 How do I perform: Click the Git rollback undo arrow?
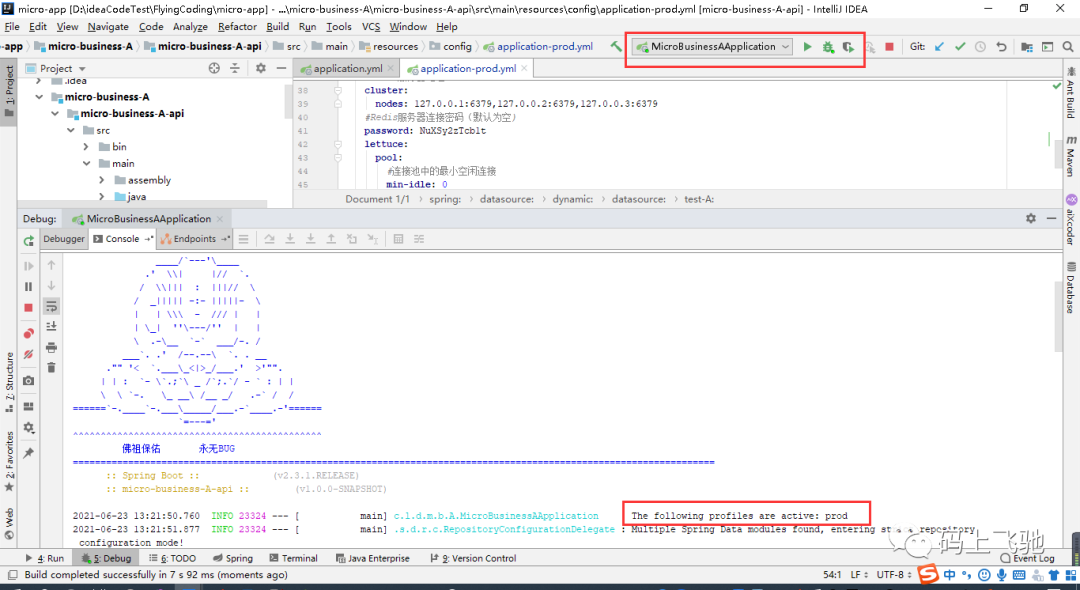[x=1001, y=47]
